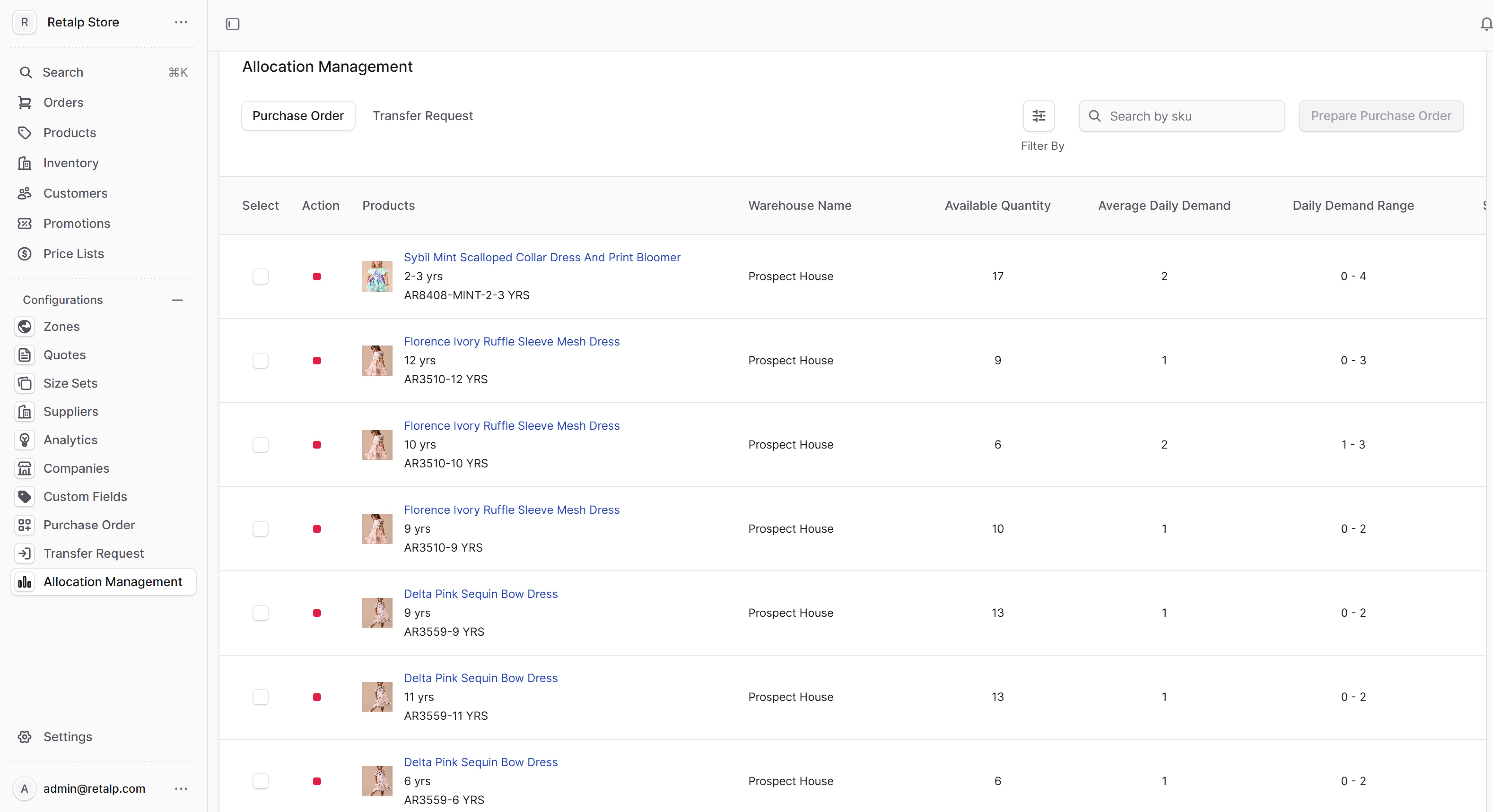Click the Size Sets copy icon
Image resolution: width=1493 pixels, height=812 pixels.
(24, 383)
